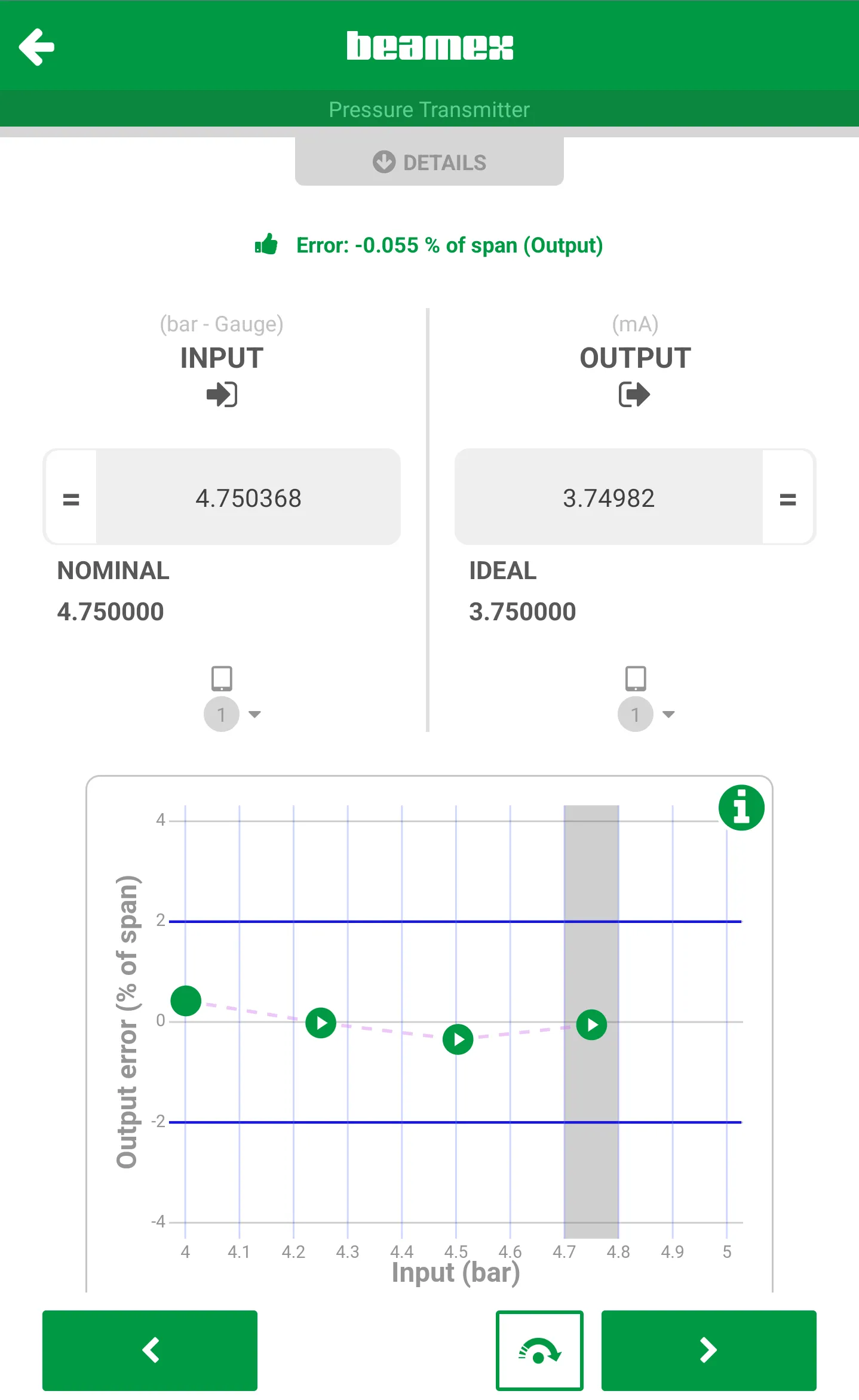859x1400 pixels.
Task: Toggle the play marker at 4.25 bar point
Action: tap(320, 1022)
